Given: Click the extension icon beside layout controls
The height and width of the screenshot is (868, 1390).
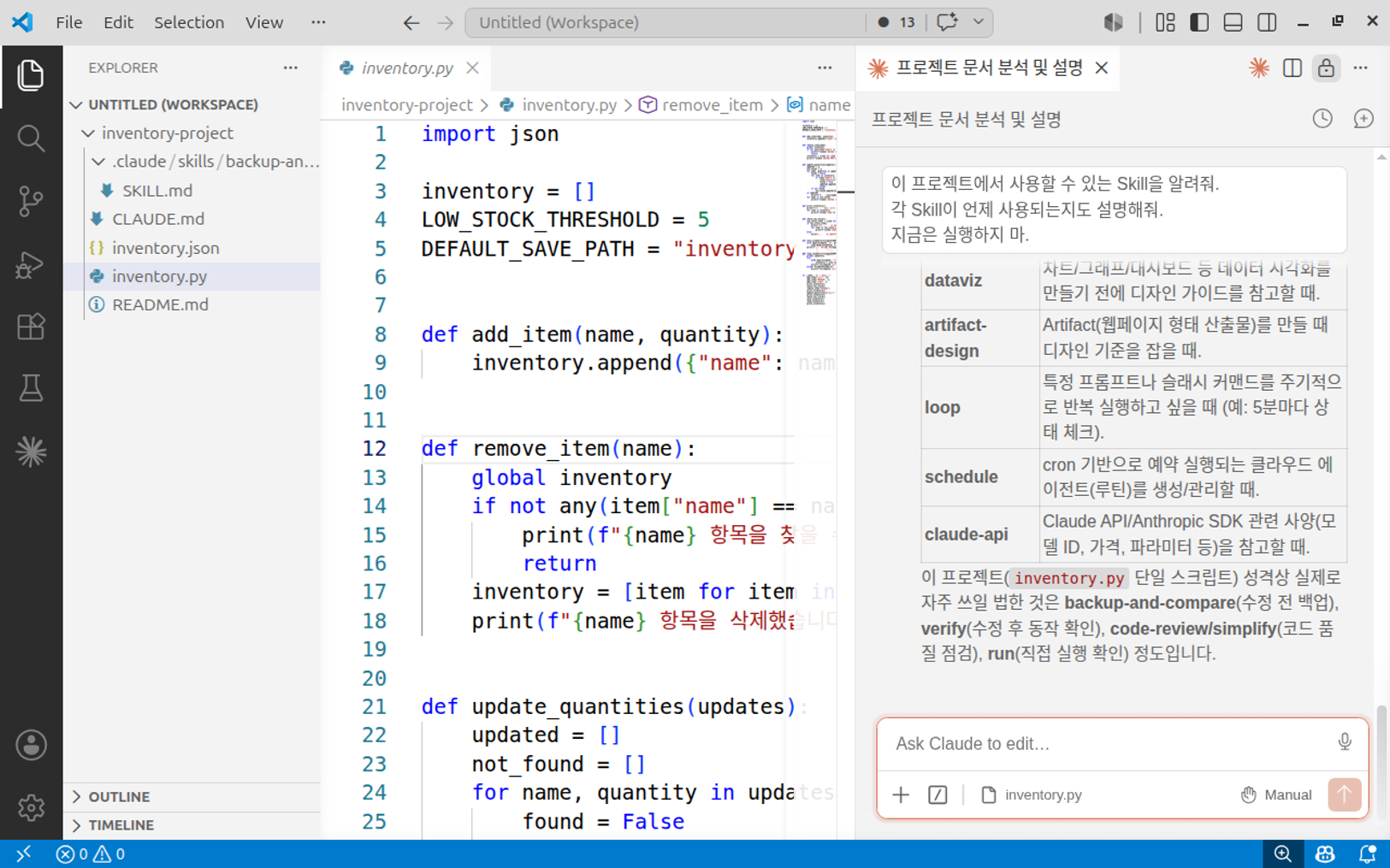Looking at the screenshot, I should coord(1113,22).
